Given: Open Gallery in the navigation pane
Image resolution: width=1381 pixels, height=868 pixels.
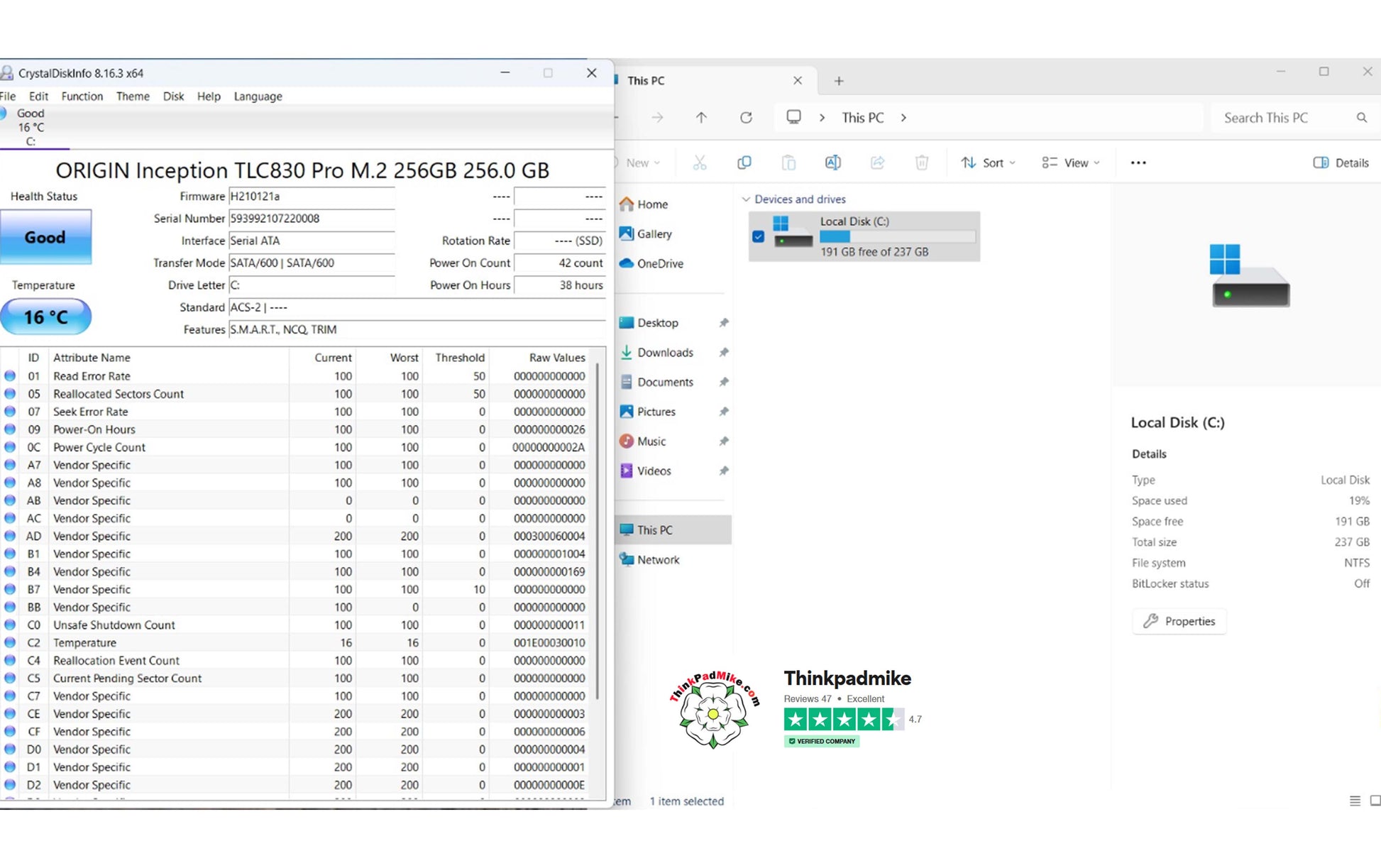Looking at the screenshot, I should click(645, 234).
